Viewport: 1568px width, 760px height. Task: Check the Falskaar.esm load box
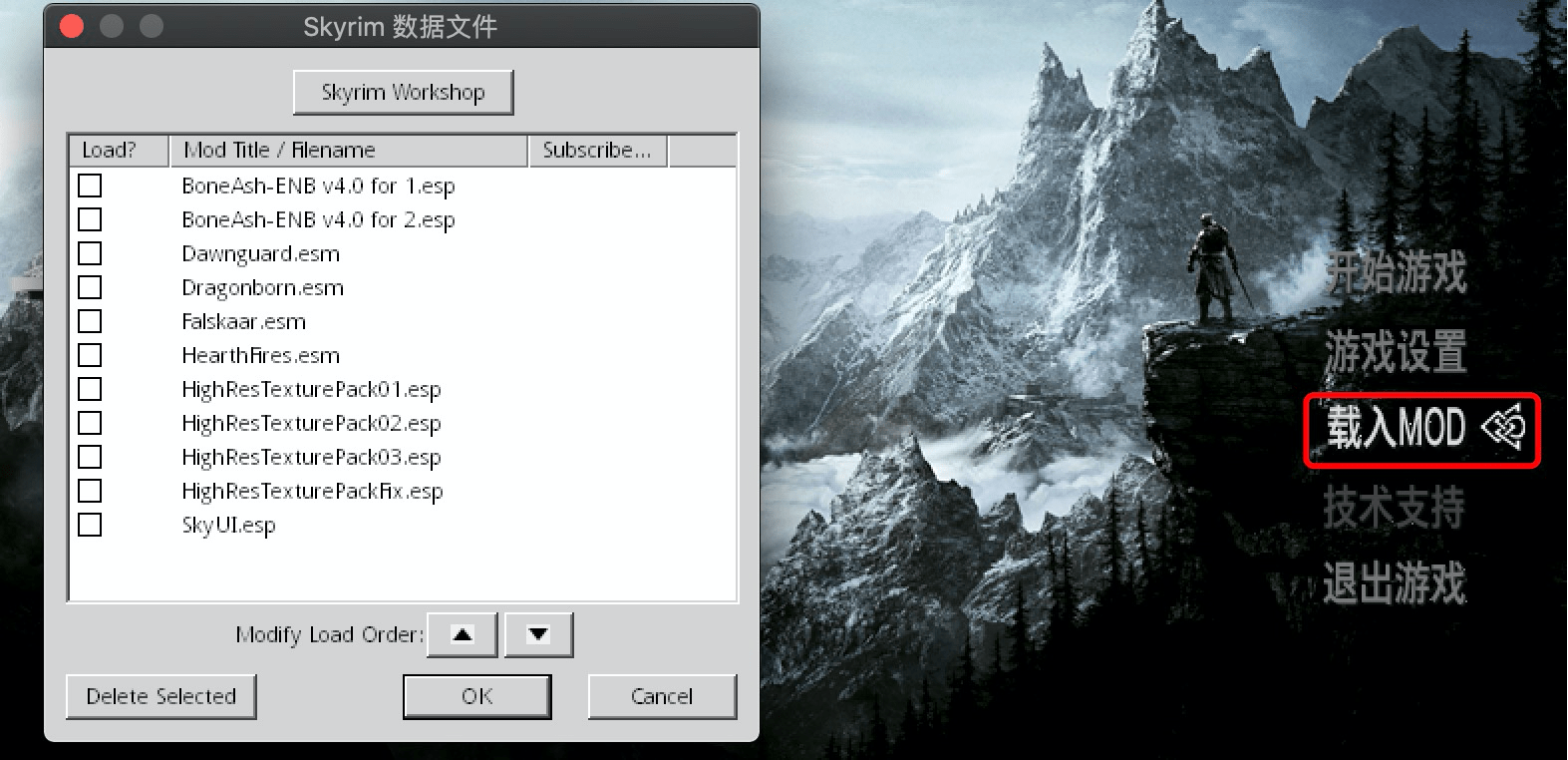[x=90, y=321]
